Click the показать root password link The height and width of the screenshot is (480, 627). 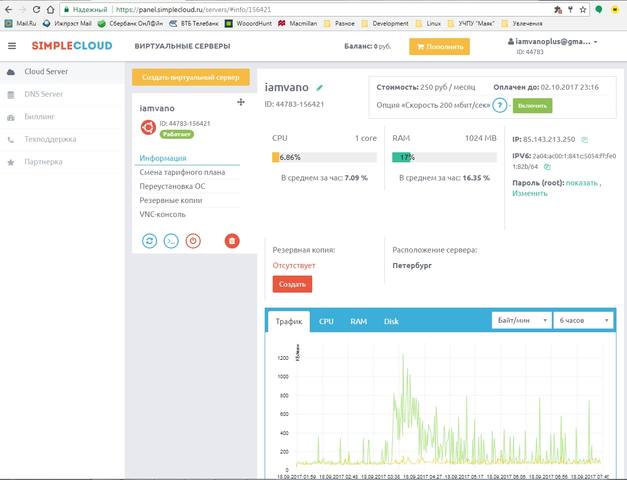coord(581,183)
